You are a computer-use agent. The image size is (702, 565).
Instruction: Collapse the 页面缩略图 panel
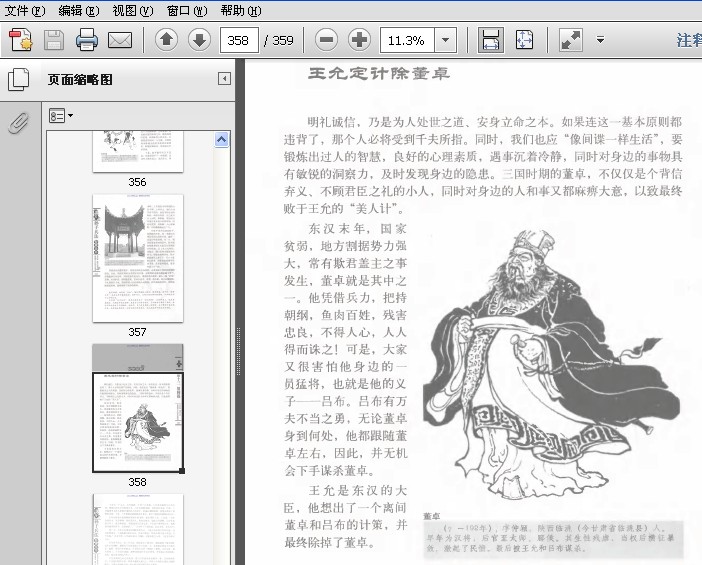[224, 79]
